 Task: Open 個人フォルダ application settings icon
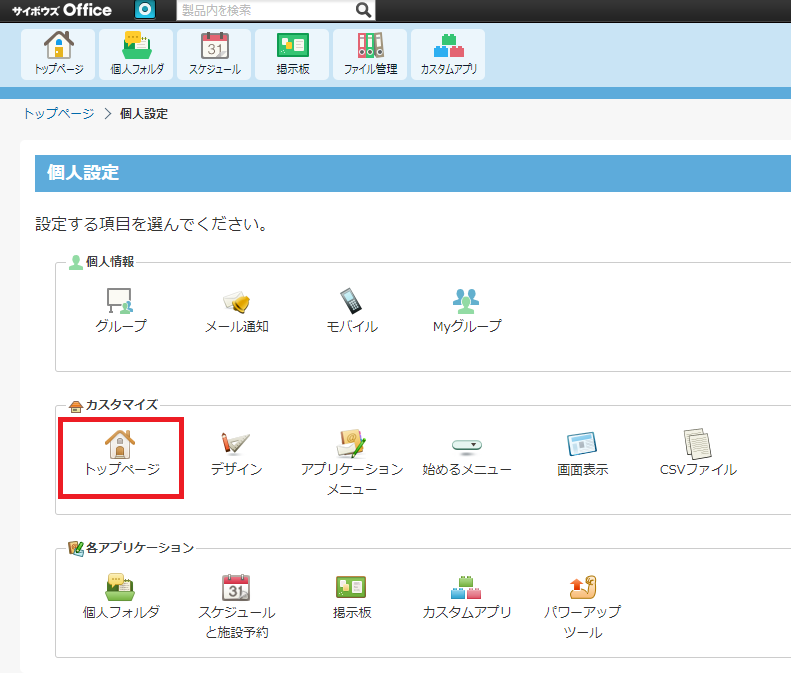pos(121,587)
